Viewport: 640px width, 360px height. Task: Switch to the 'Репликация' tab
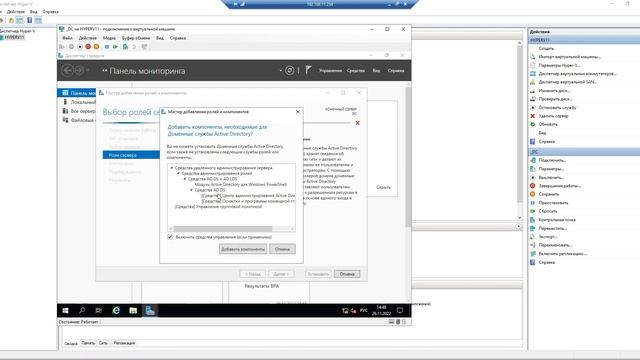click(124, 343)
